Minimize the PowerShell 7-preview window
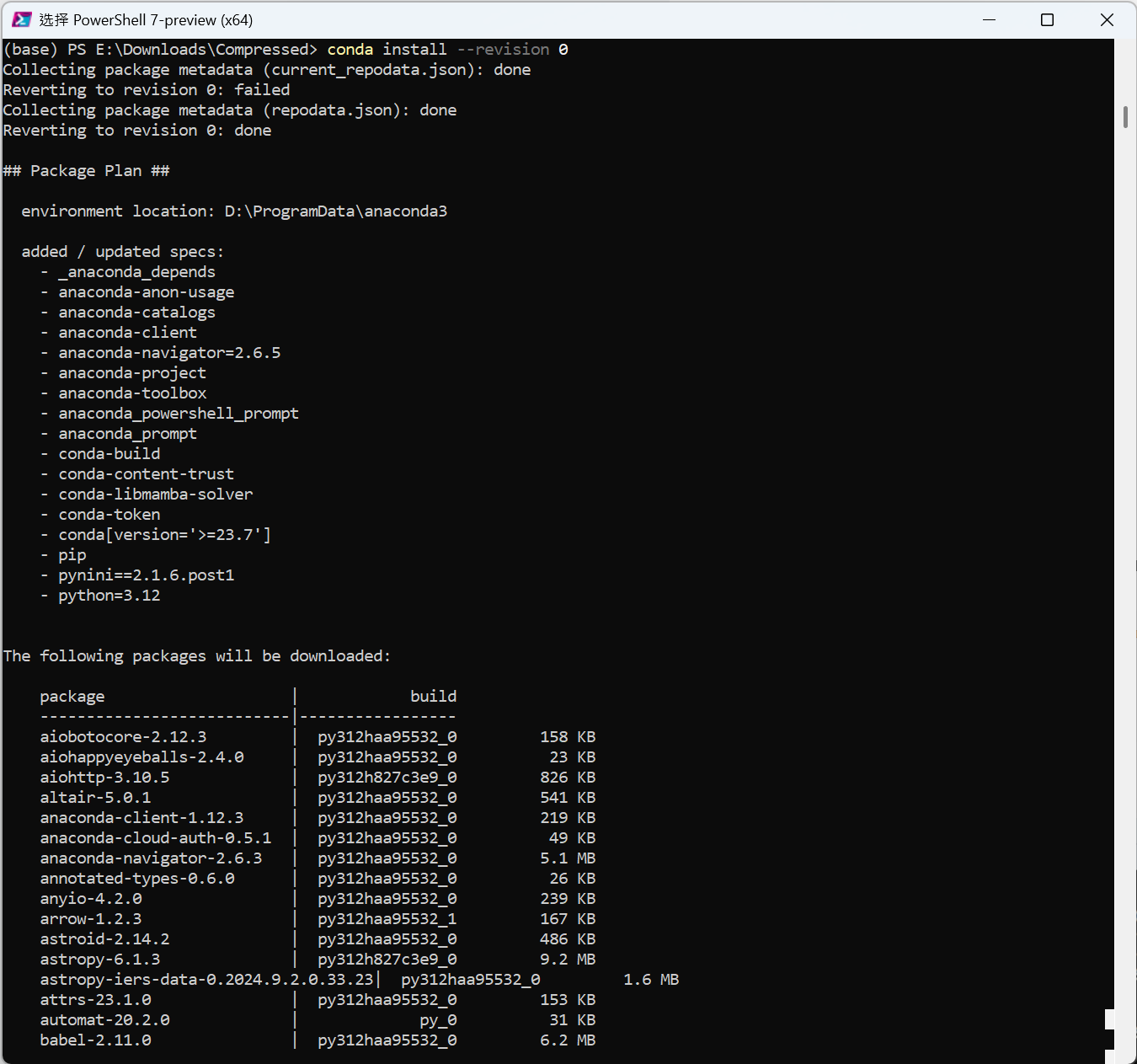The height and width of the screenshot is (1064, 1137). pos(989,19)
